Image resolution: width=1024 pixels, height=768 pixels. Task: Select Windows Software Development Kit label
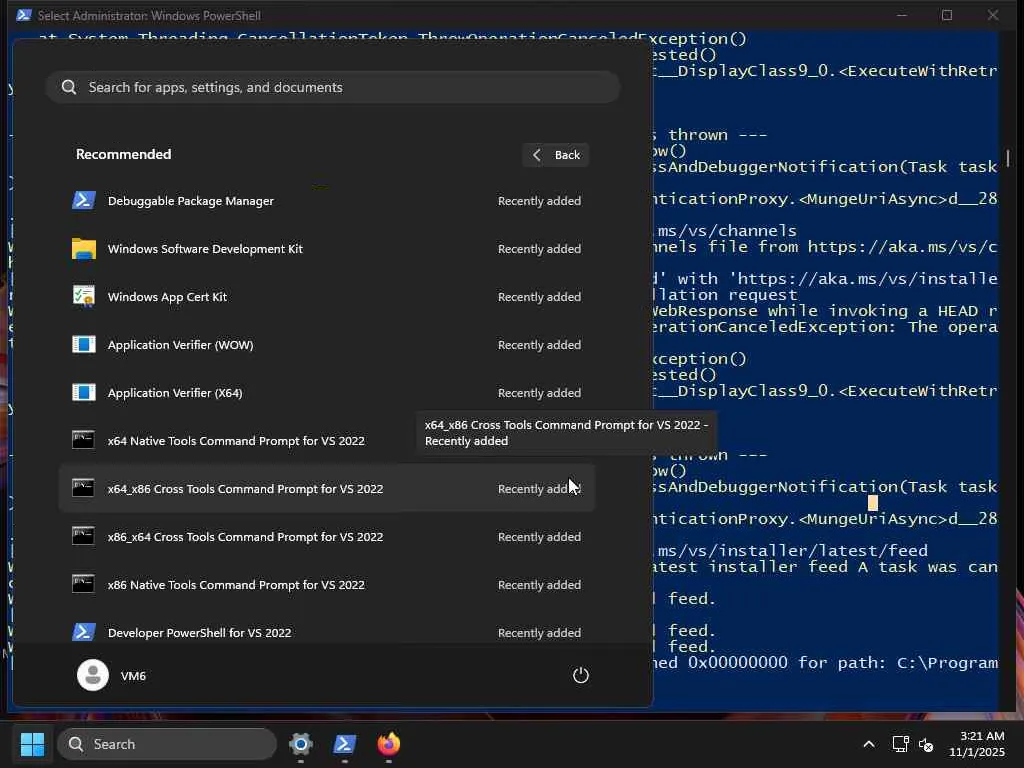coord(205,249)
